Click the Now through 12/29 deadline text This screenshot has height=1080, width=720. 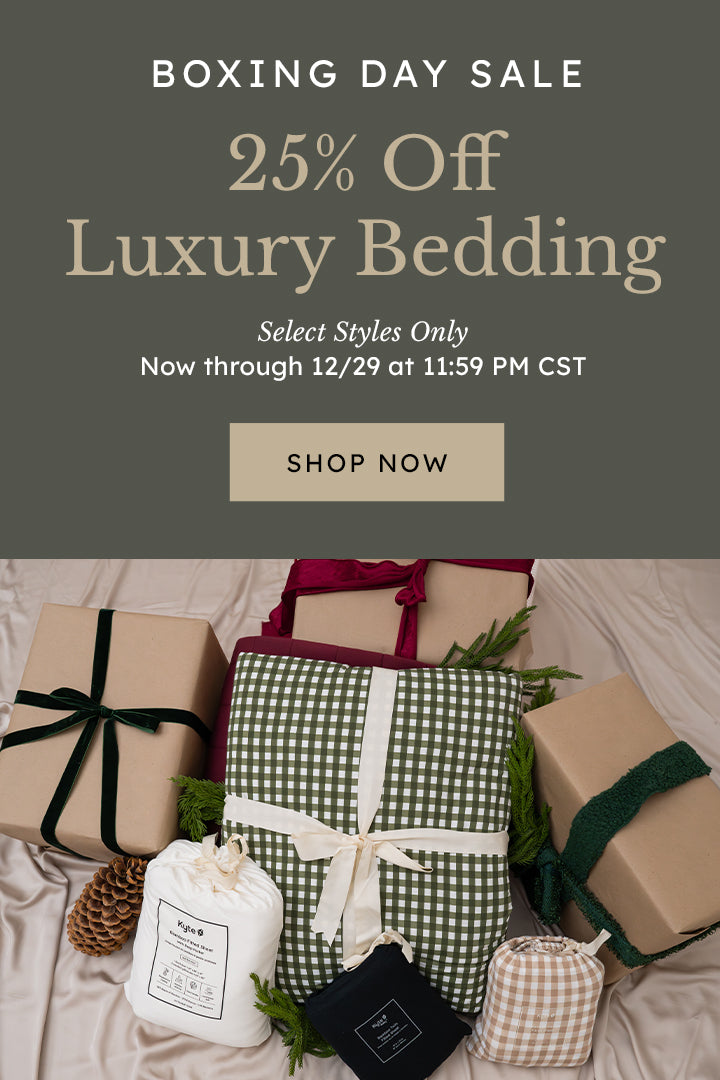pos(363,366)
